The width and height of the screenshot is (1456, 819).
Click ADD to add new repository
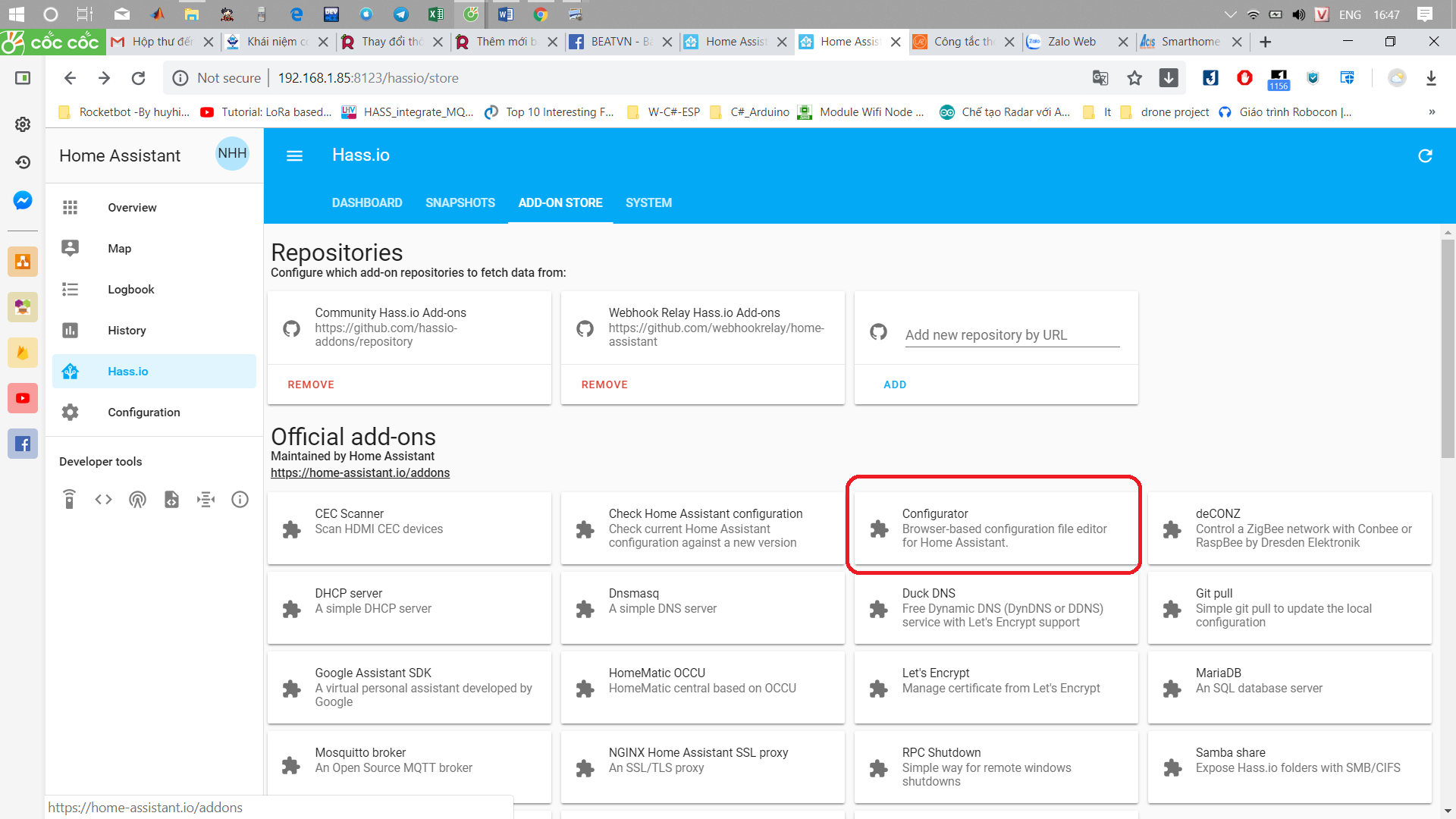(895, 384)
